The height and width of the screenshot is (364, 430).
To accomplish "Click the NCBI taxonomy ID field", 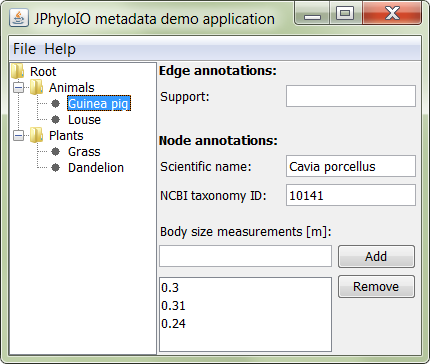I will click(x=351, y=195).
